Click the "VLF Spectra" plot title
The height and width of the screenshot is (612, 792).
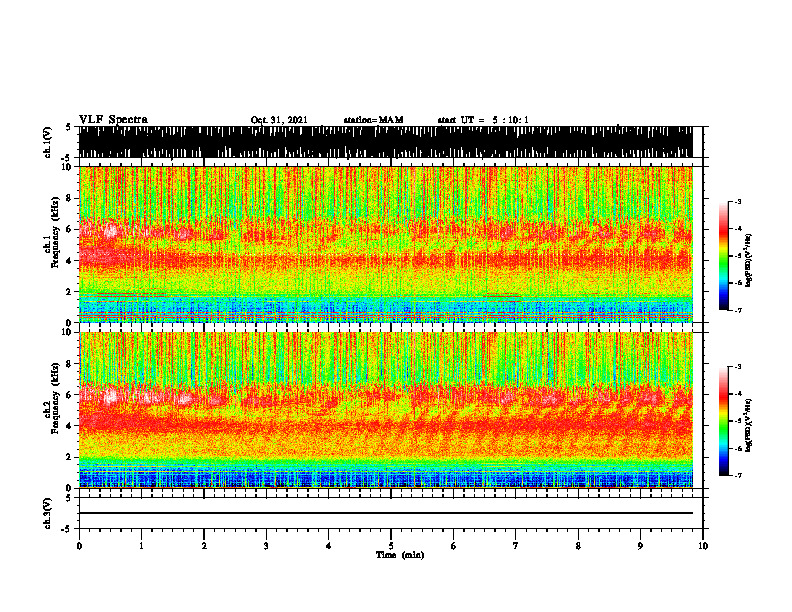coord(113,119)
